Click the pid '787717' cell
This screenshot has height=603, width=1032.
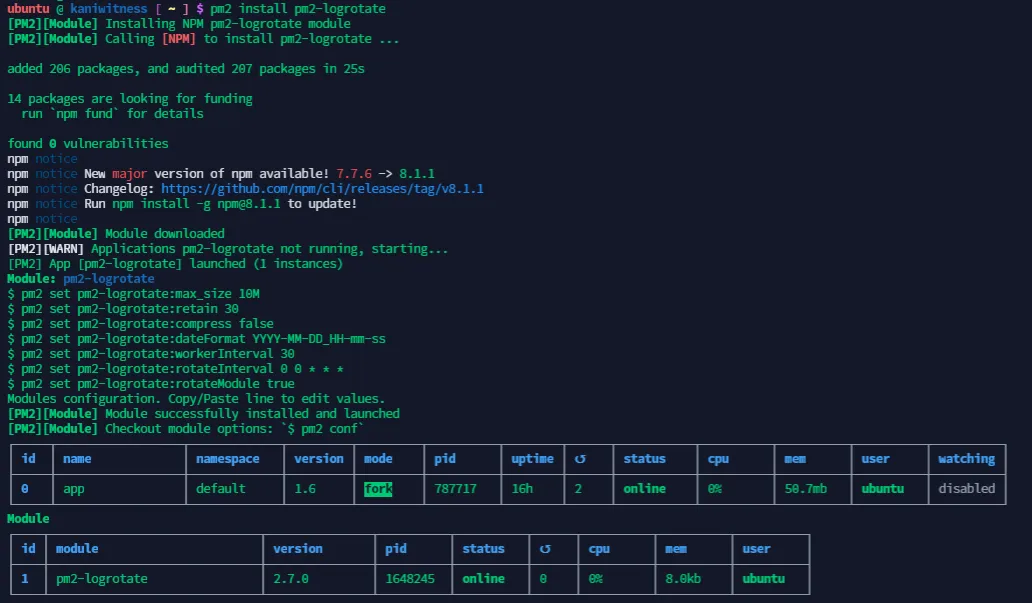click(455, 489)
